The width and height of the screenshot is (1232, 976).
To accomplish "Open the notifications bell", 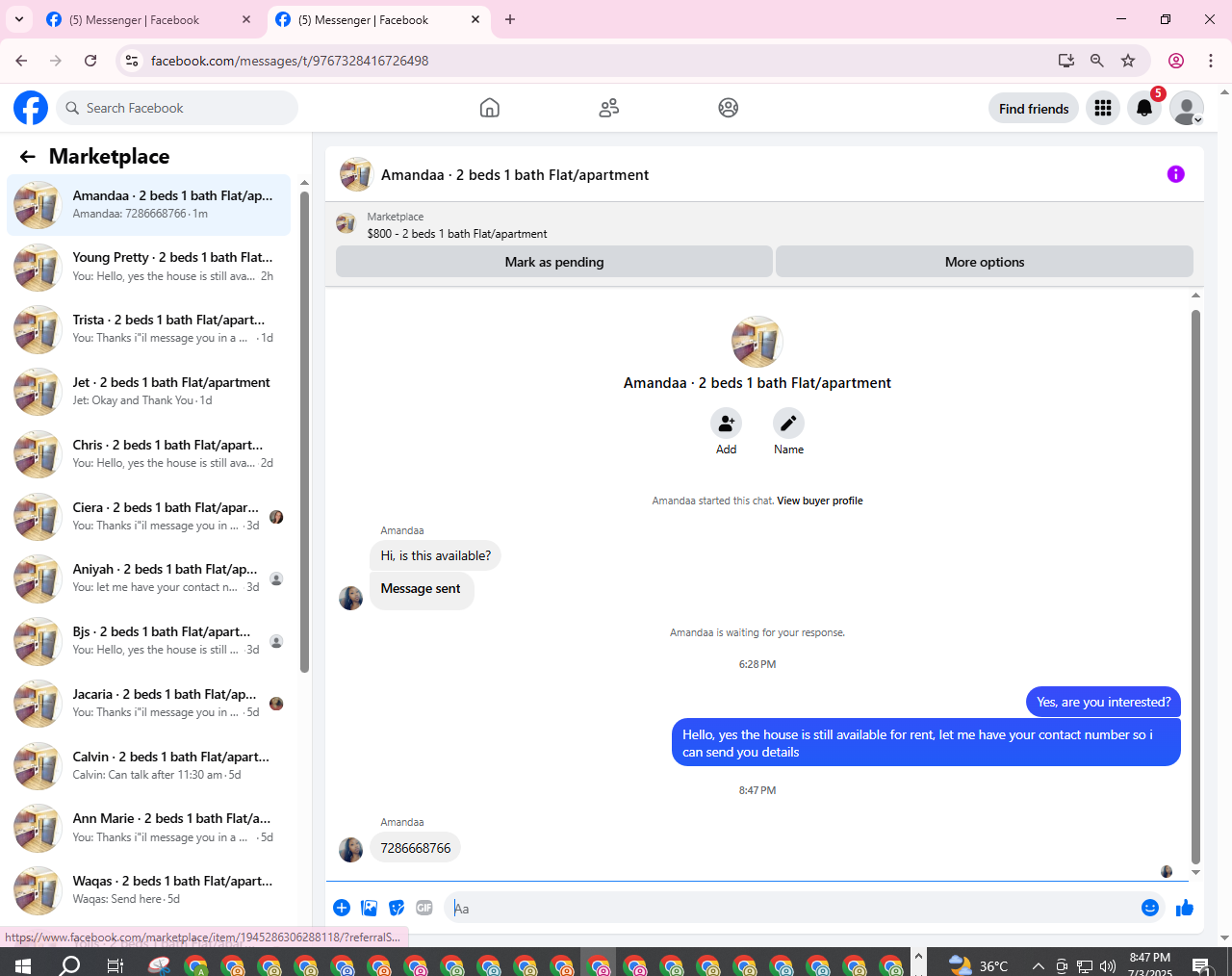I will pos(1144,108).
